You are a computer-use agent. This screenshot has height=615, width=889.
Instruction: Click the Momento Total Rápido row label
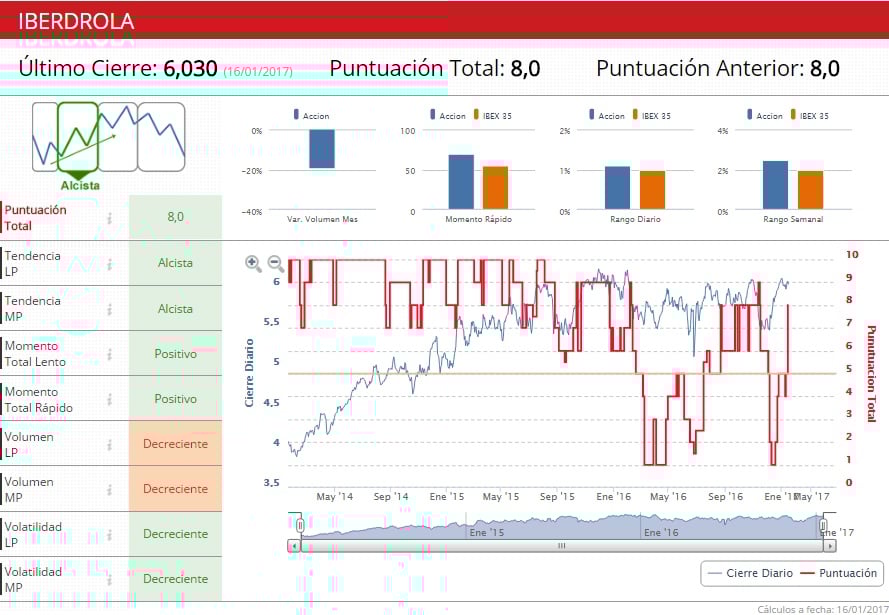click(x=39, y=400)
